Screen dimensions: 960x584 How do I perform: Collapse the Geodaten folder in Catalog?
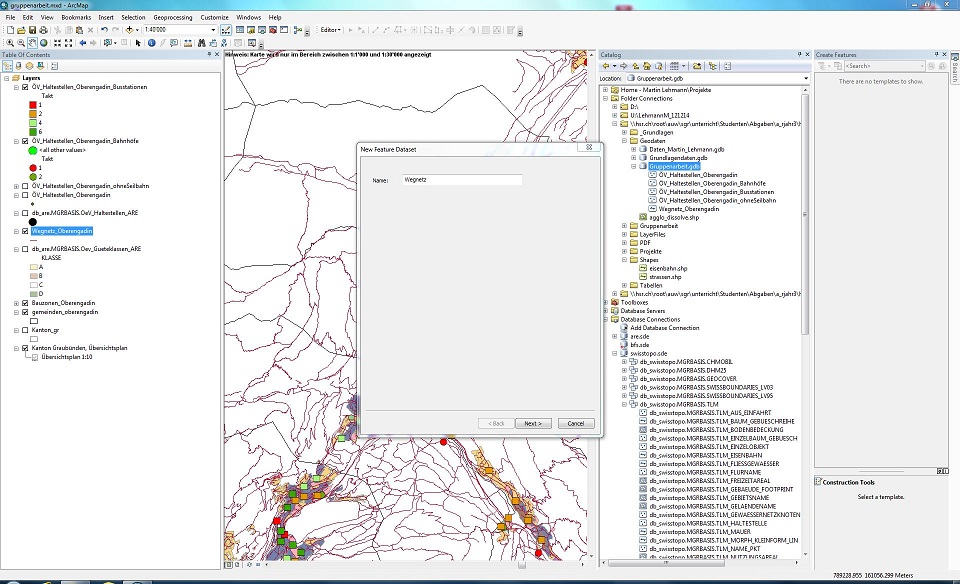coord(624,141)
